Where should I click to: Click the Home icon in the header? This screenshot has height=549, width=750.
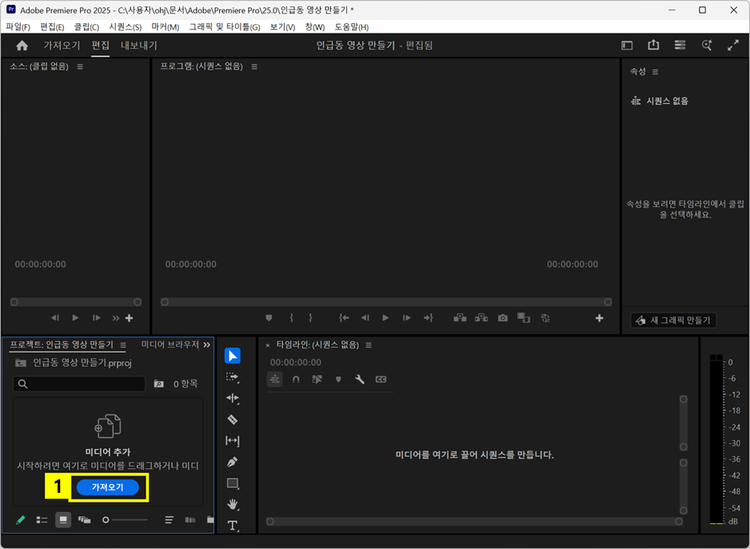(x=22, y=45)
